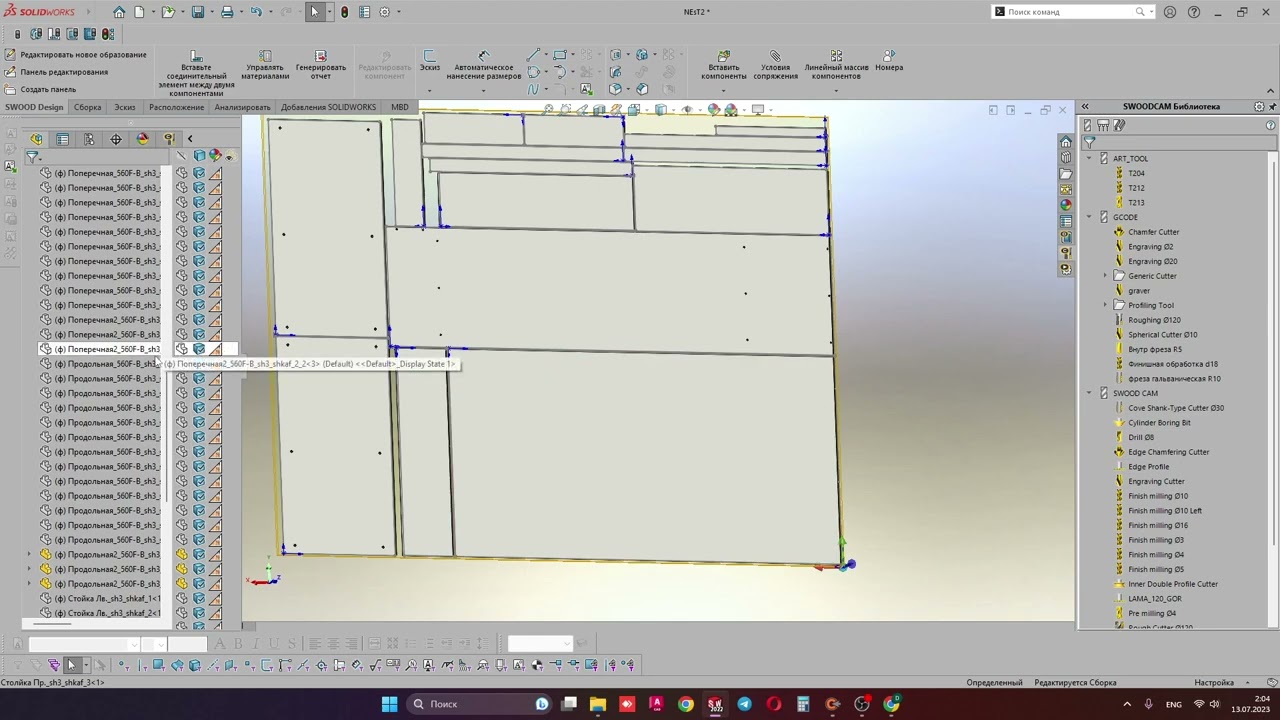The height and width of the screenshot is (720, 1280).
Task: Click Генерировать отчет tool
Action: [321, 66]
